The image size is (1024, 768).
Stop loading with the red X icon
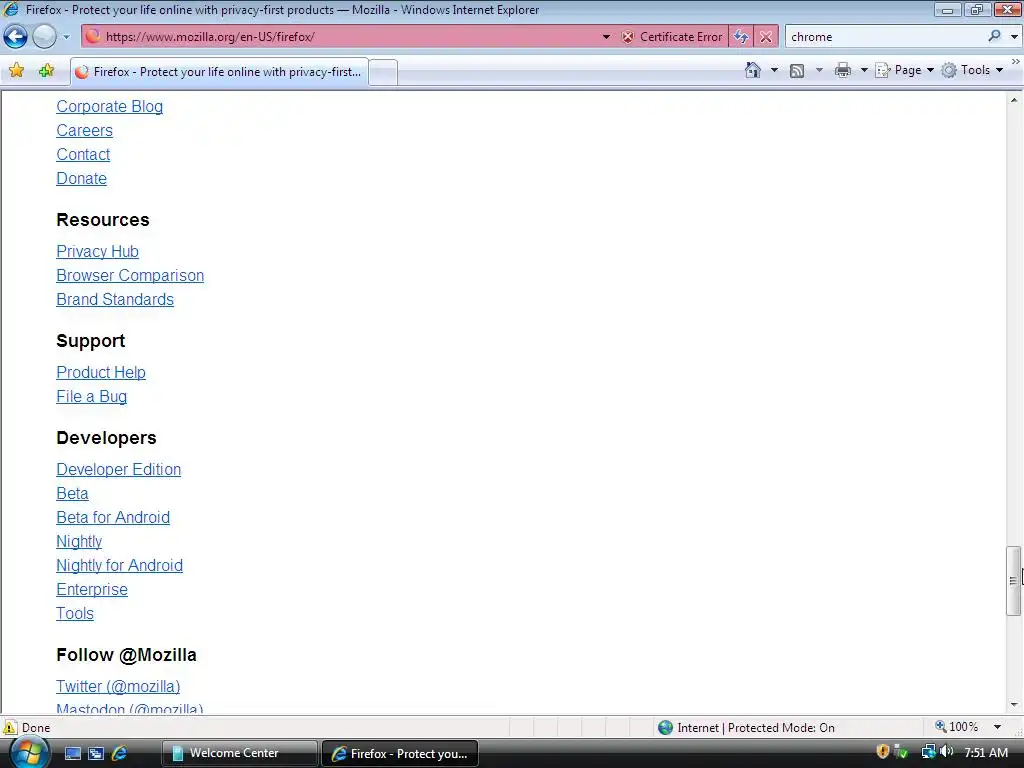pyautogui.click(x=766, y=37)
